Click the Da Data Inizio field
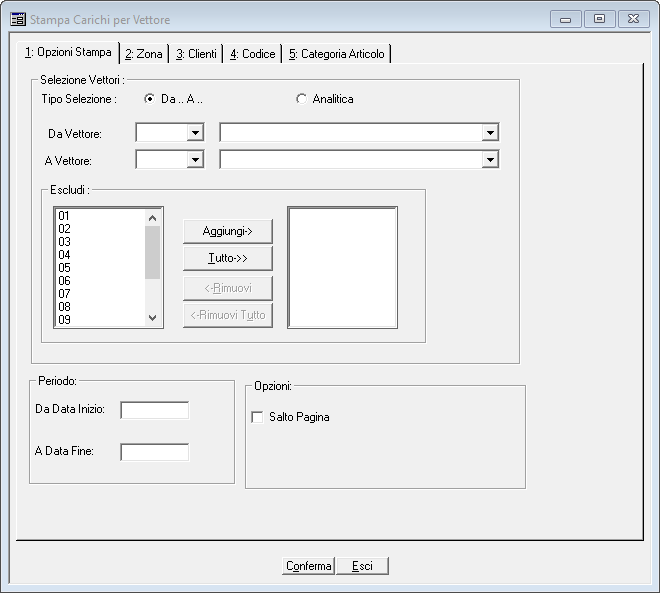Screen dimensions: 660x593 pyautogui.click(x=154, y=410)
